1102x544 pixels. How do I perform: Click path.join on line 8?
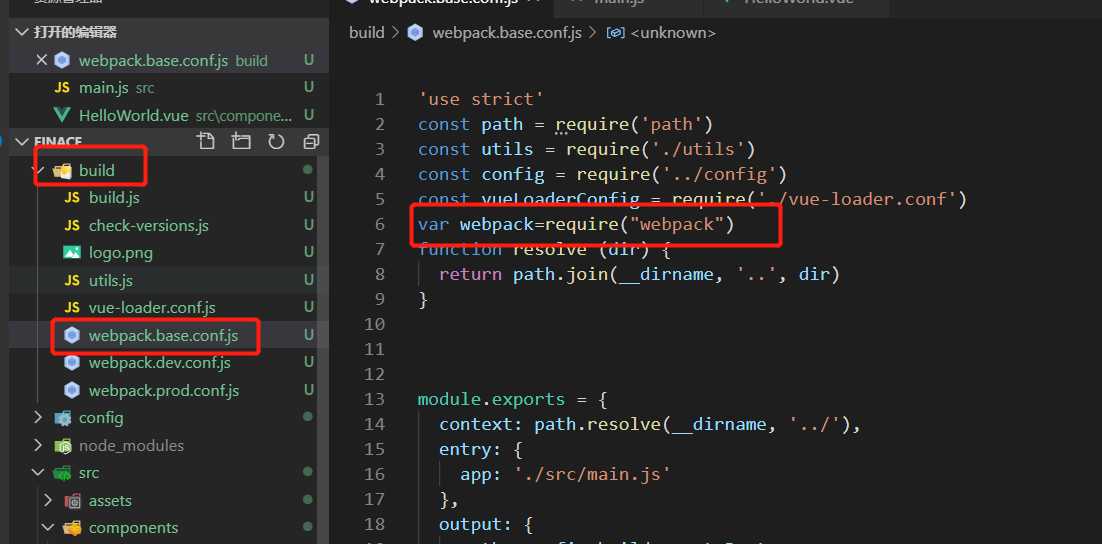(x=560, y=274)
